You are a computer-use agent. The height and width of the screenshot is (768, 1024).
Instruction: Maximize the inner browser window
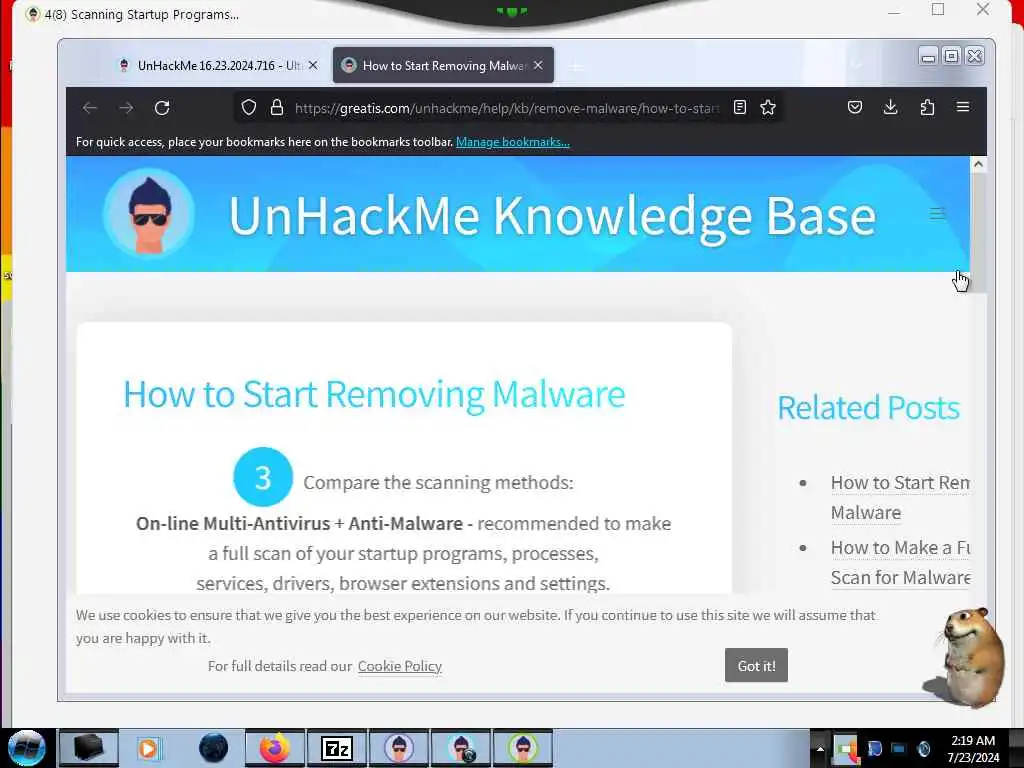pos(951,57)
